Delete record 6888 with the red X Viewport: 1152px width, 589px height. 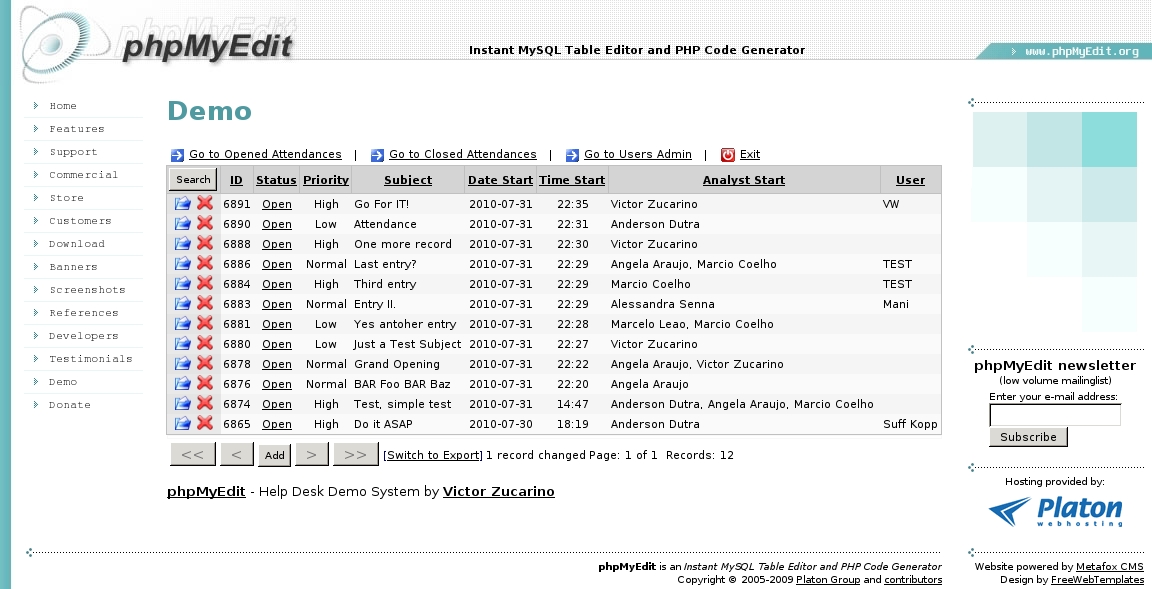coord(205,242)
